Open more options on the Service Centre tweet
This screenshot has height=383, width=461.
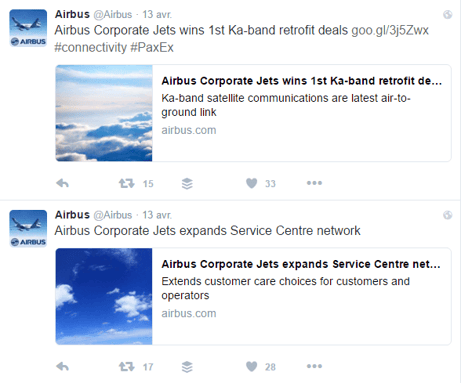tap(314, 366)
